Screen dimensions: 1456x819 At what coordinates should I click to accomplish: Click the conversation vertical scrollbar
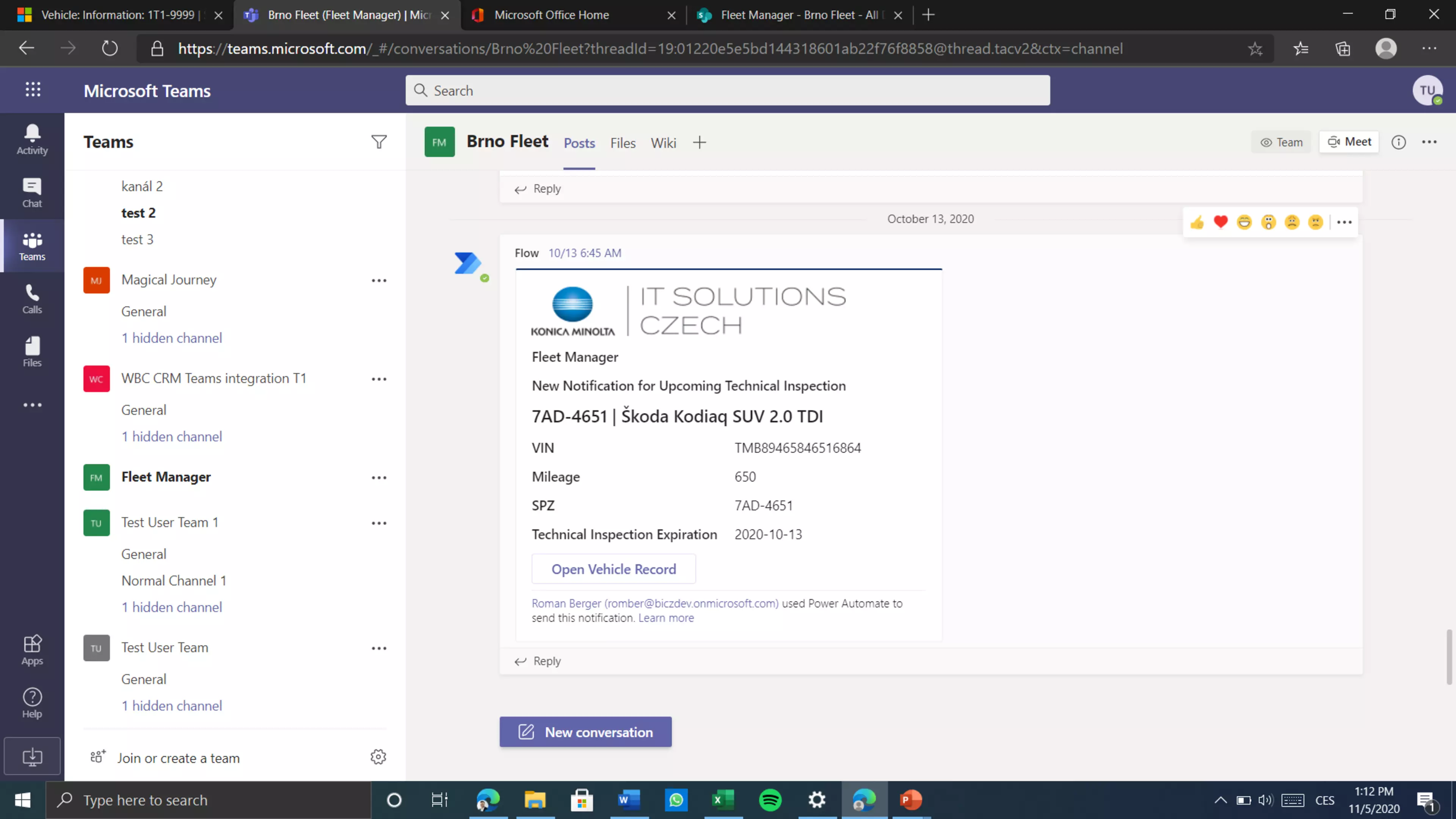(x=1449, y=657)
